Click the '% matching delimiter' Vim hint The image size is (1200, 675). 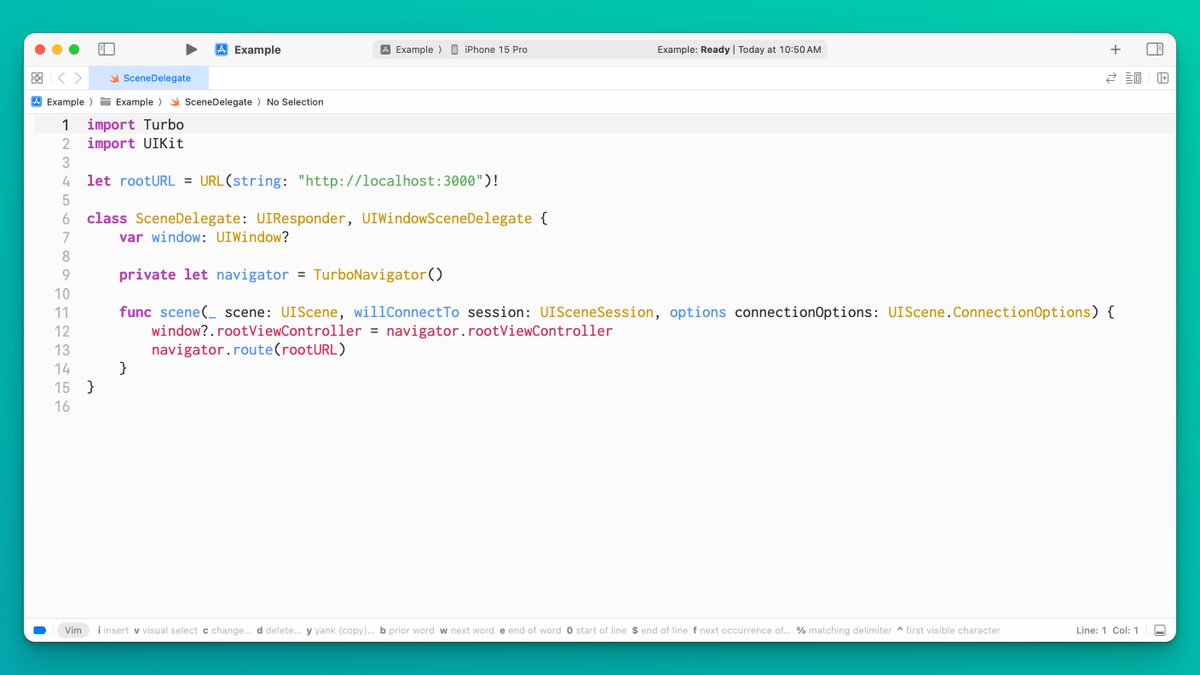(x=842, y=631)
